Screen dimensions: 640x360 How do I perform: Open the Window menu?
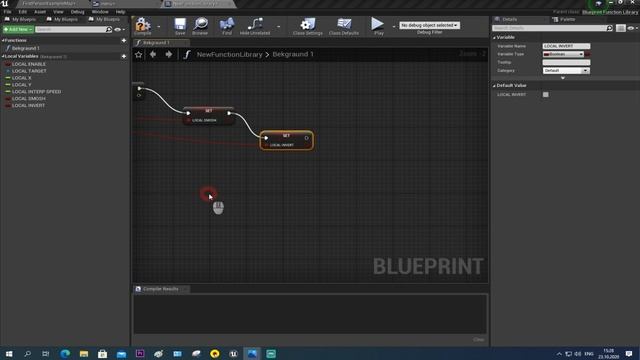(100, 12)
